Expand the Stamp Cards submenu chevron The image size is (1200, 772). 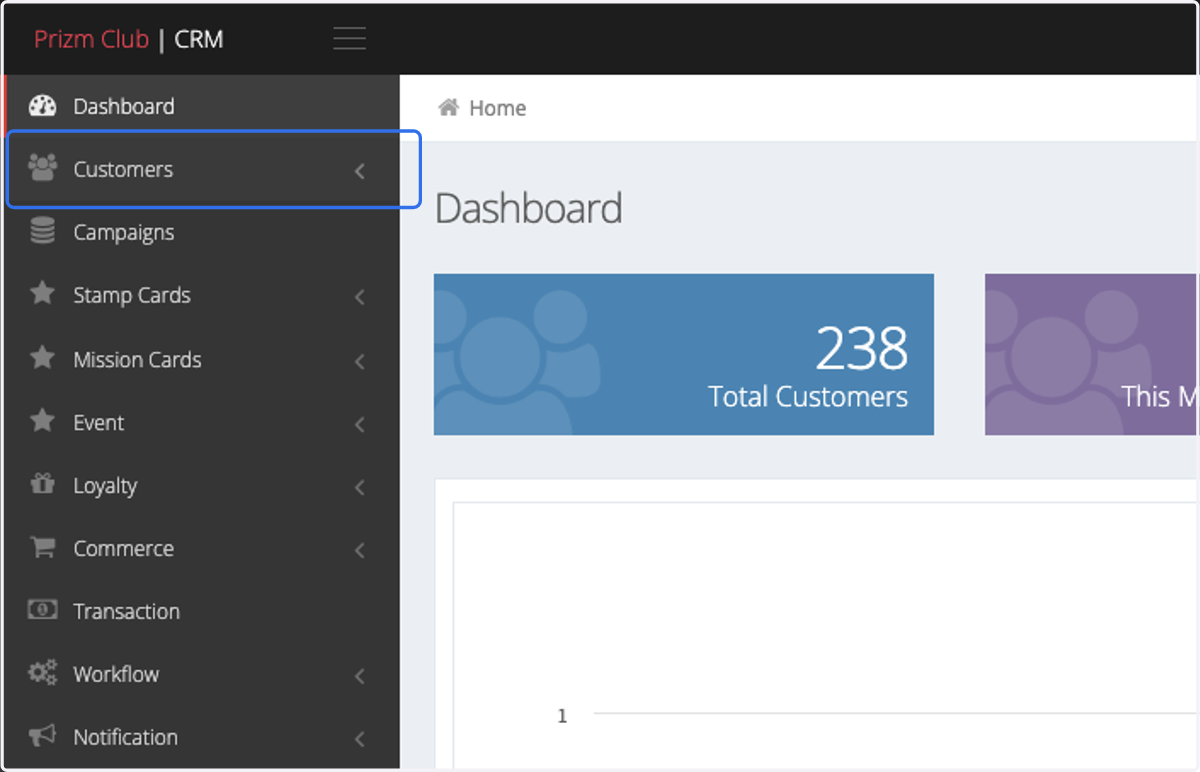point(360,297)
